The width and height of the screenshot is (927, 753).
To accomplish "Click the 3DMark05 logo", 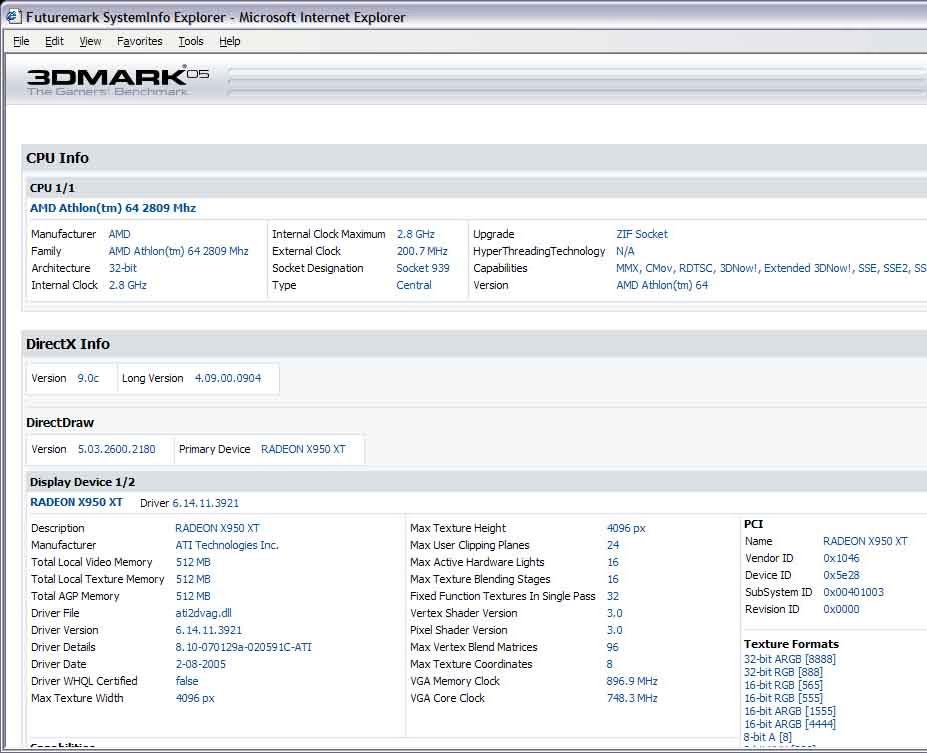I will pos(117,81).
